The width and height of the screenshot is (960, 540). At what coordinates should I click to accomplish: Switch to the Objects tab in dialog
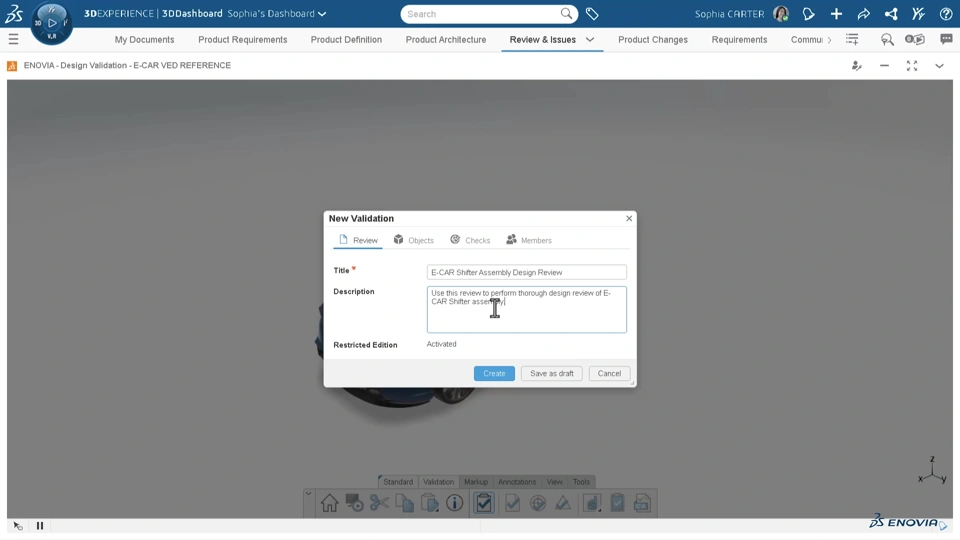pos(413,240)
